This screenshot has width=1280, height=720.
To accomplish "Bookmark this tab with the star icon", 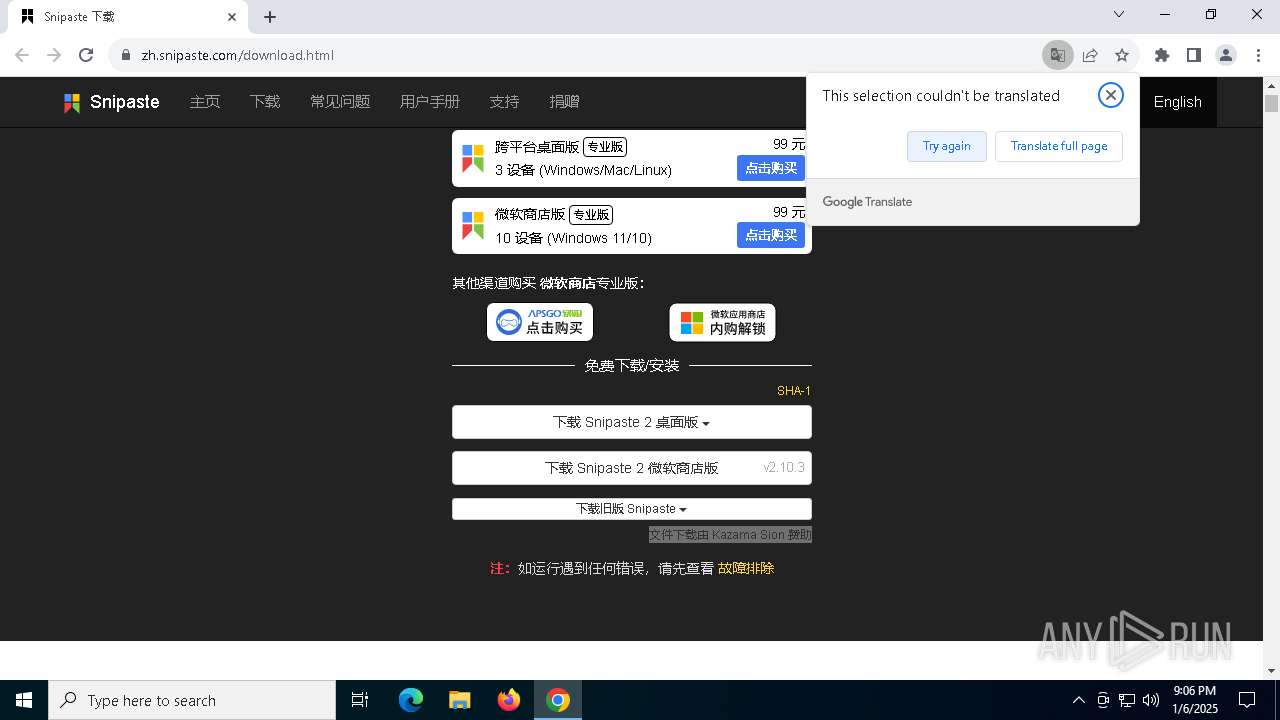I will (x=1122, y=55).
